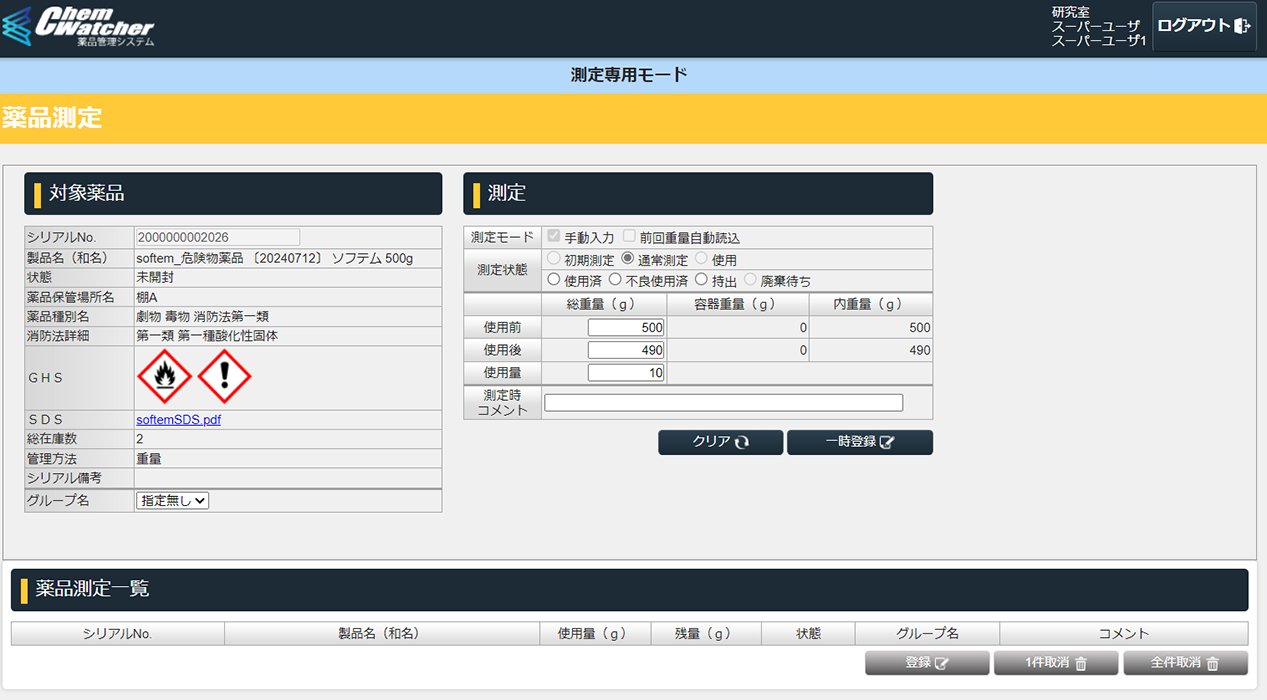The width and height of the screenshot is (1267, 700).
Task: Select the 持出 radio button
Action: point(702,280)
